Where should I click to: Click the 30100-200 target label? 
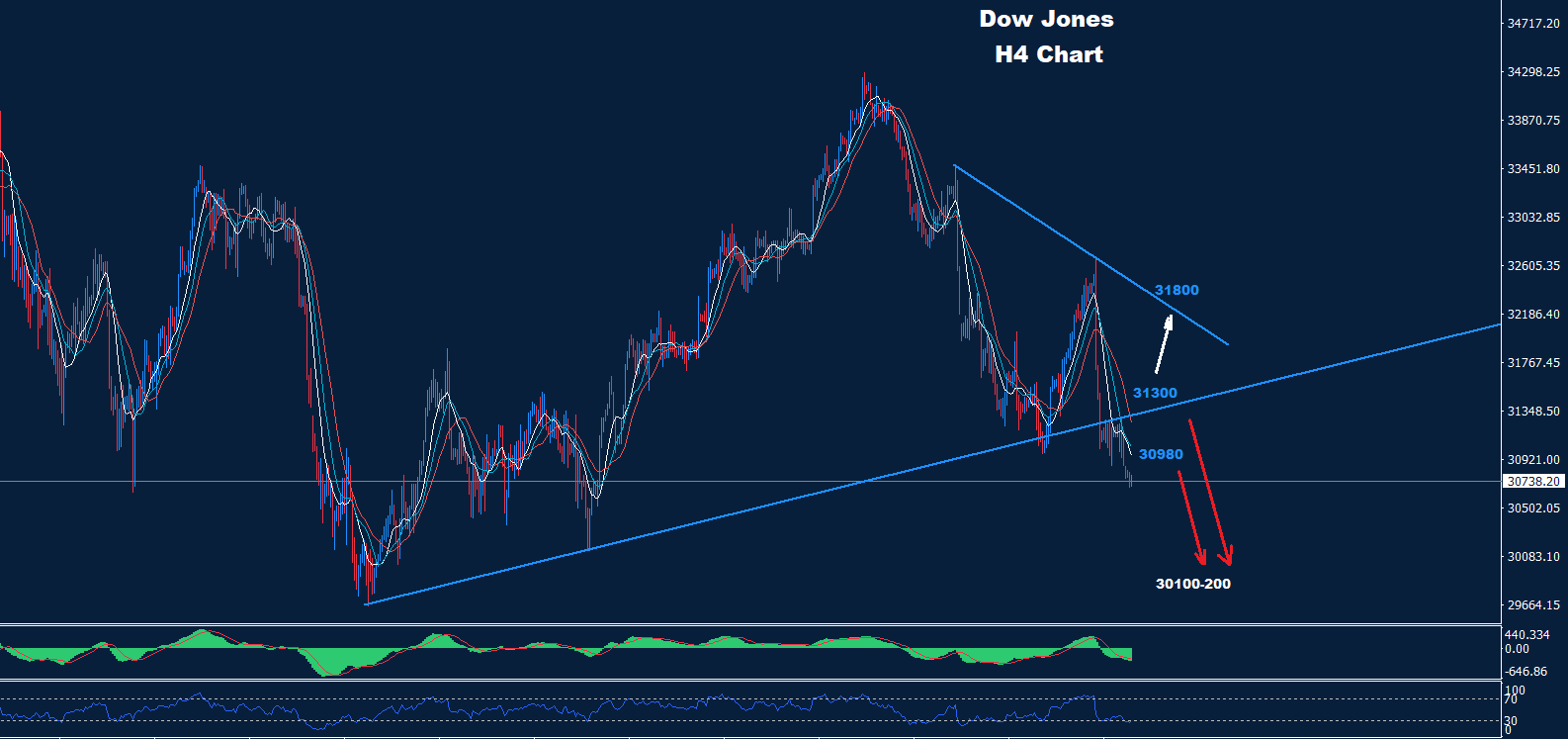1192,584
